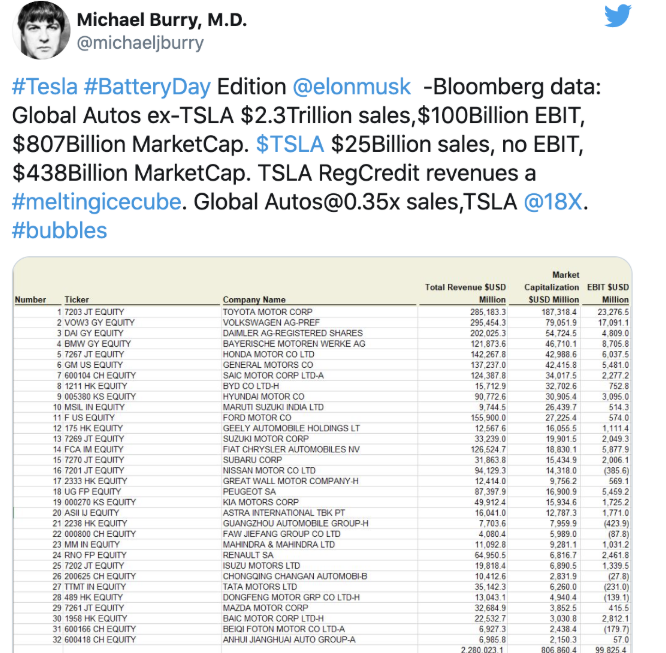The image size is (666, 653).
Task: Click the Ticker column header
Action: (x=77, y=299)
